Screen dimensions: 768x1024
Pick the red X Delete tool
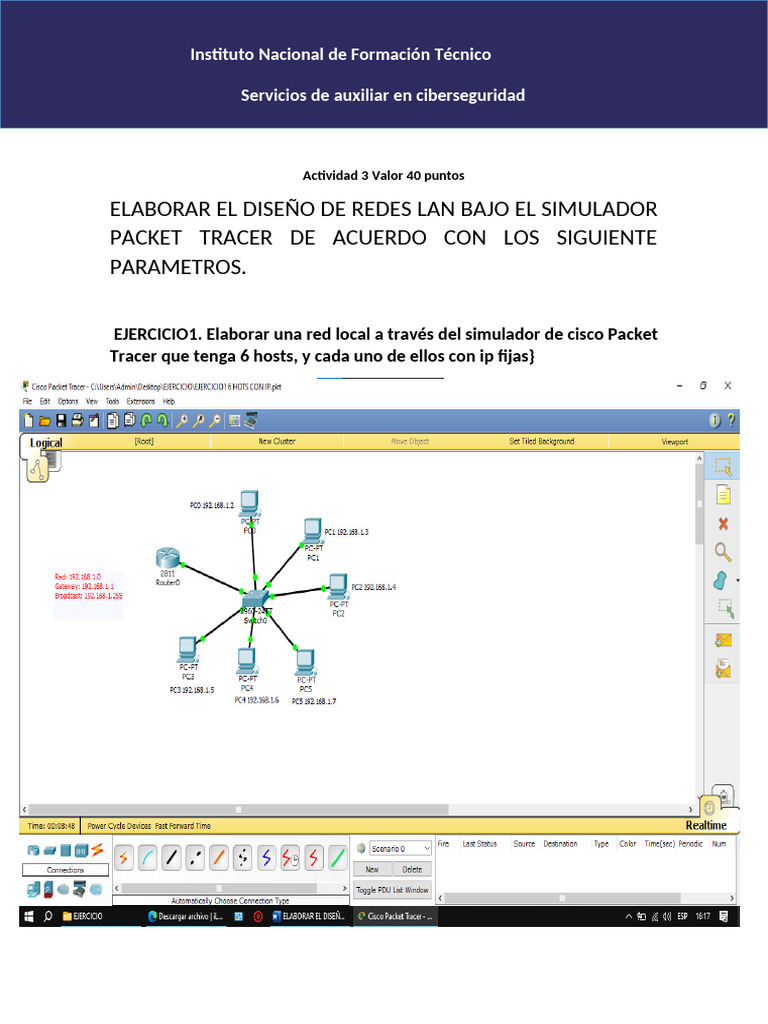pos(723,524)
